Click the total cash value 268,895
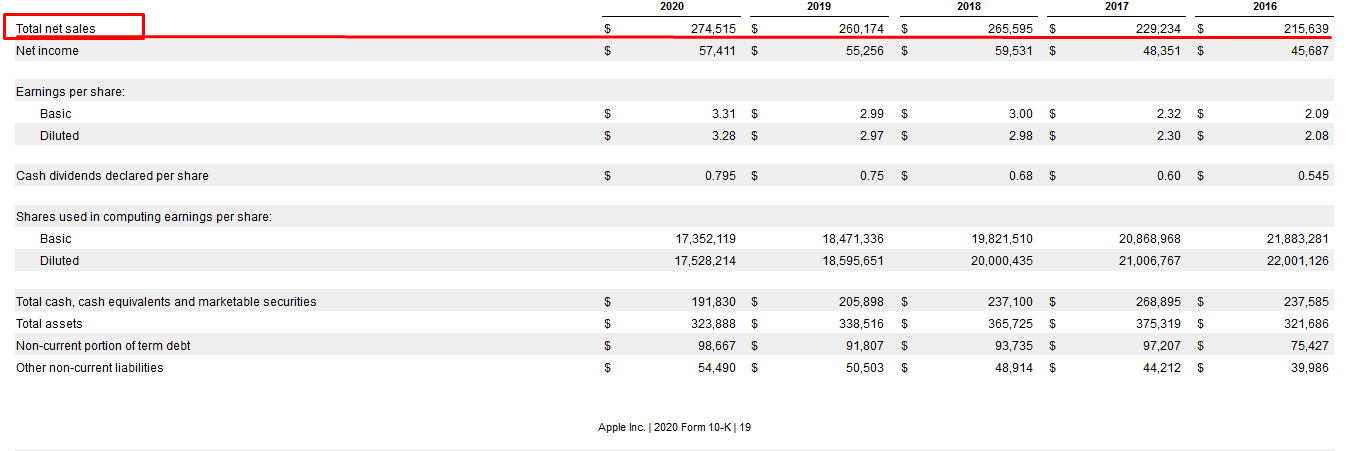Screen dimensions: 1349x451 point(1158,302)
